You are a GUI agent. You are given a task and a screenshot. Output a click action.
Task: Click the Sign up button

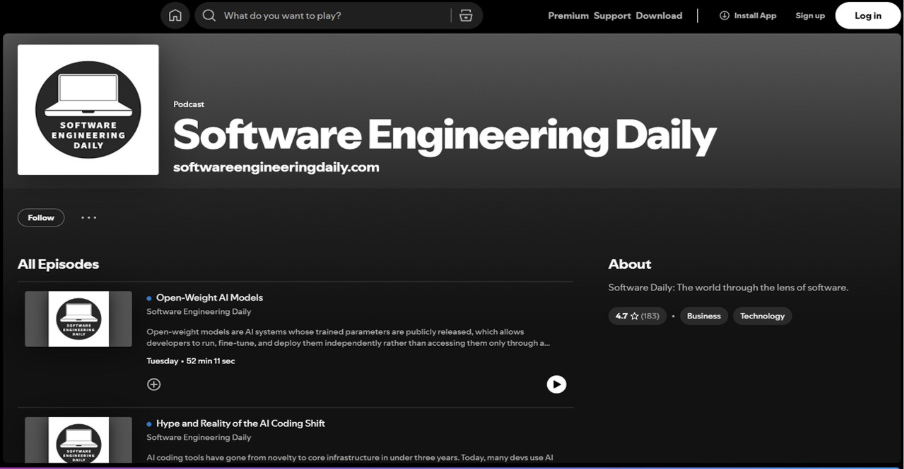click(x=810, y=16)
